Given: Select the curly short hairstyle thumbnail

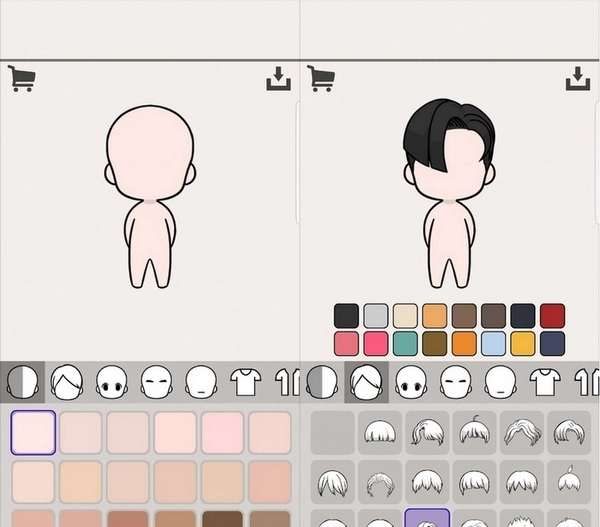Looking at the screenshot, I should 380,482.
